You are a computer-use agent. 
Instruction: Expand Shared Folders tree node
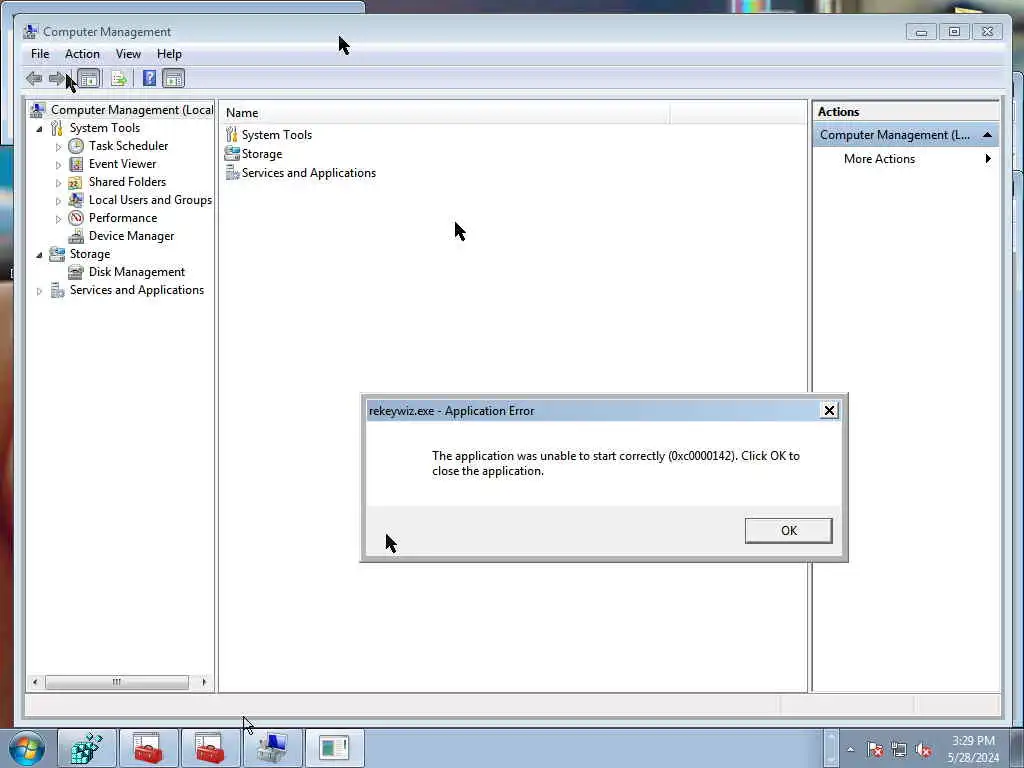[58, 183]
